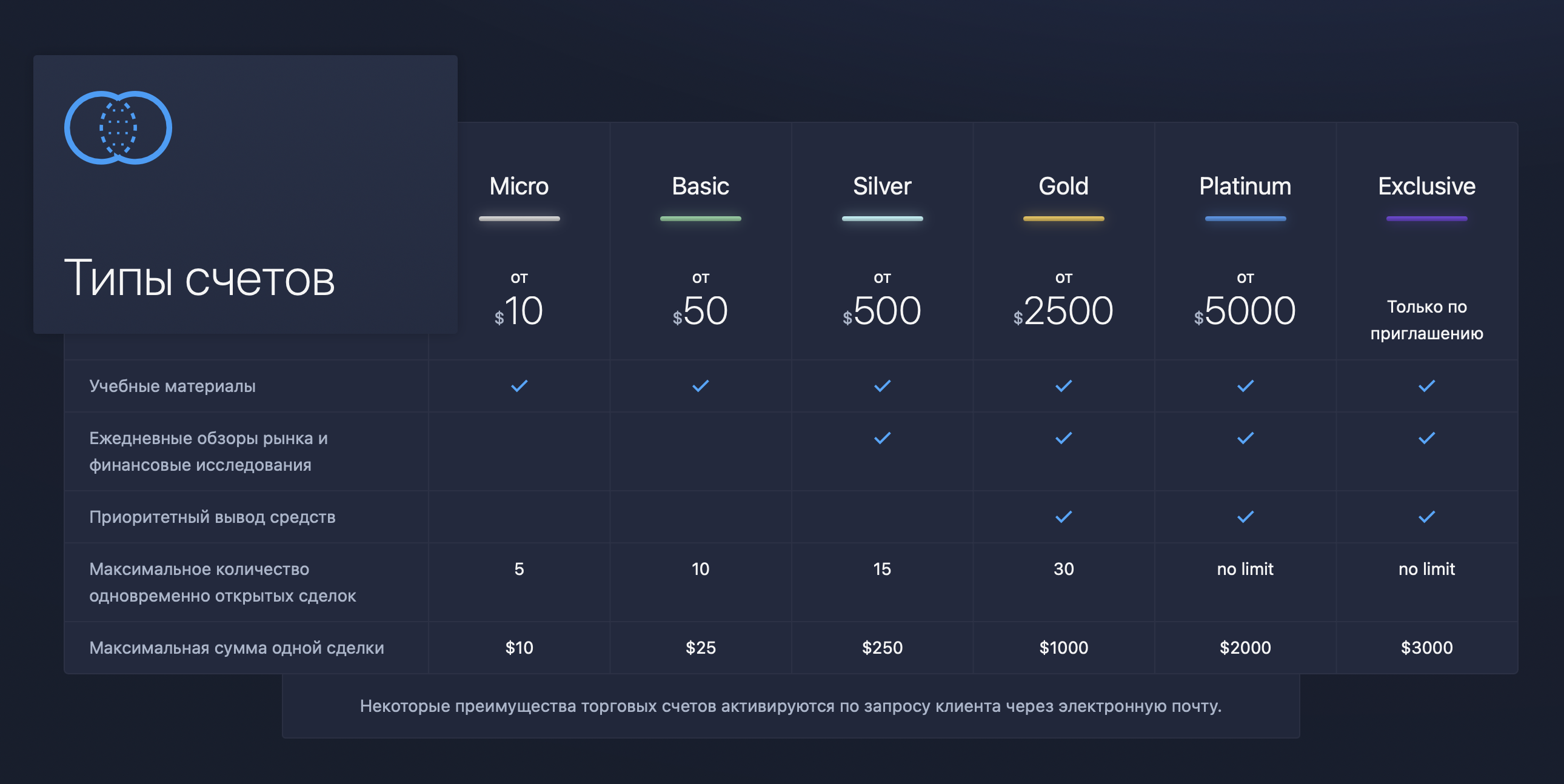Click the Platinum training materials checkmark
This screenshot has width=1564, height=784.
point(1245,386)
